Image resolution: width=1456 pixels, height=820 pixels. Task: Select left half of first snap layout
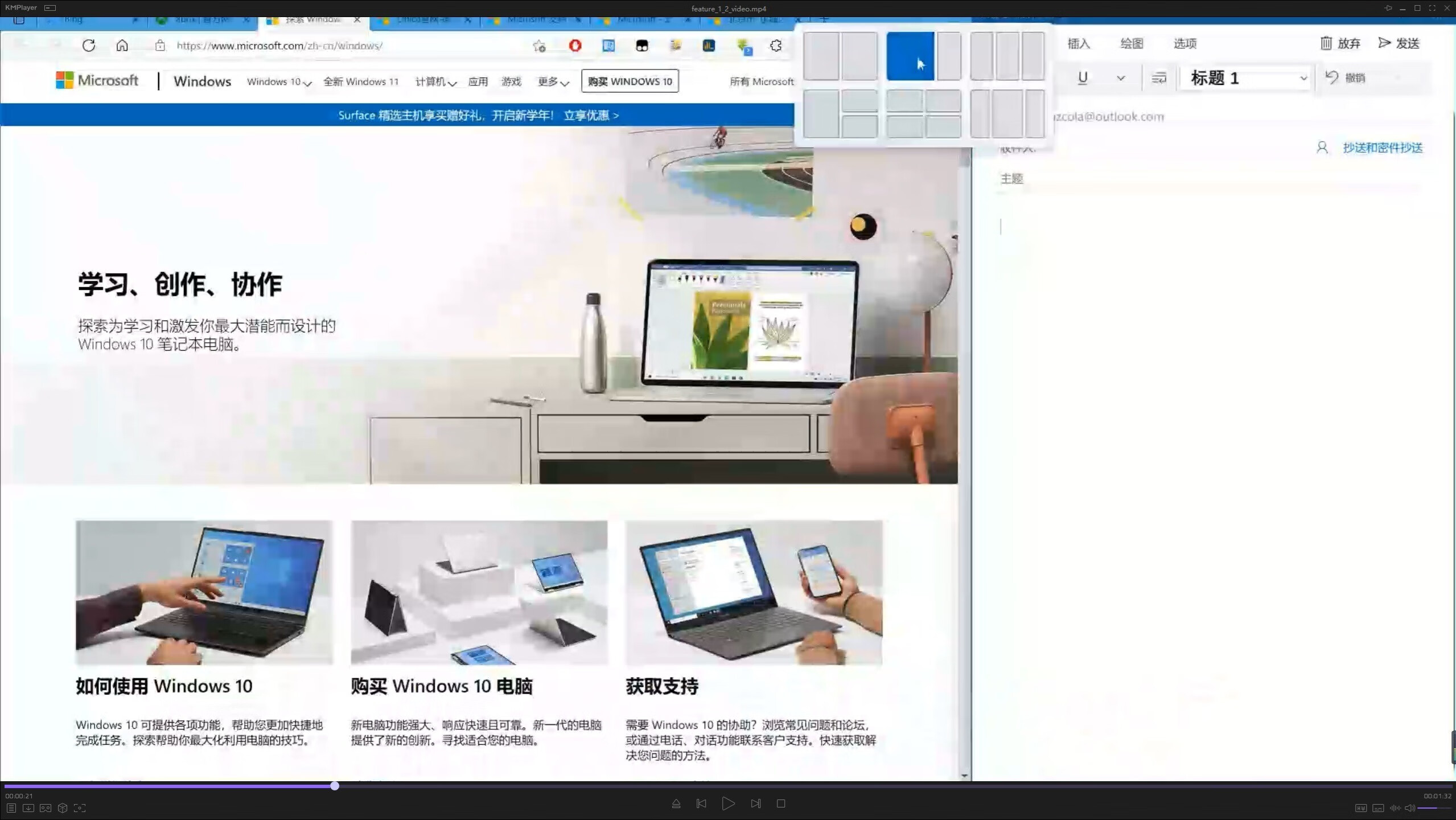point(821,56)
